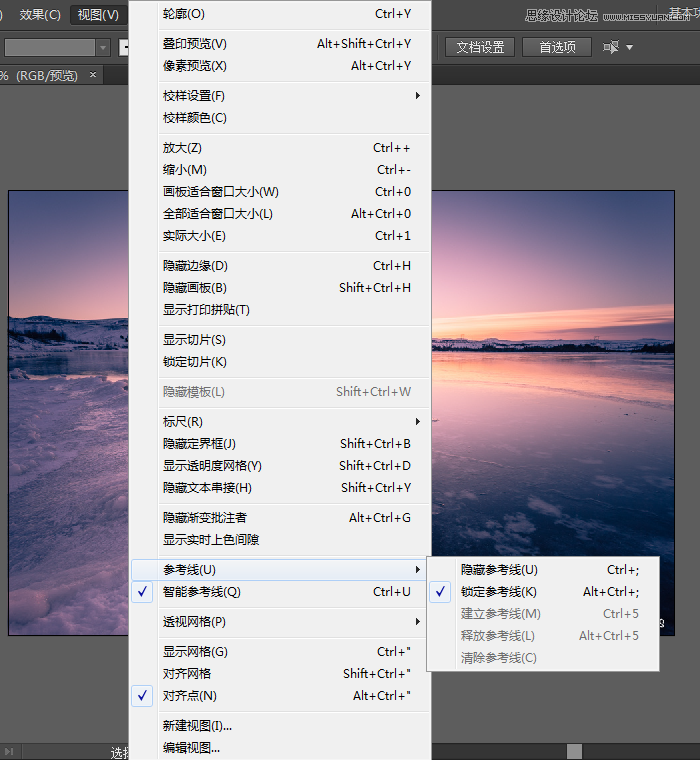Select 像素预览(X) menu entry

(x=281, y=66)
